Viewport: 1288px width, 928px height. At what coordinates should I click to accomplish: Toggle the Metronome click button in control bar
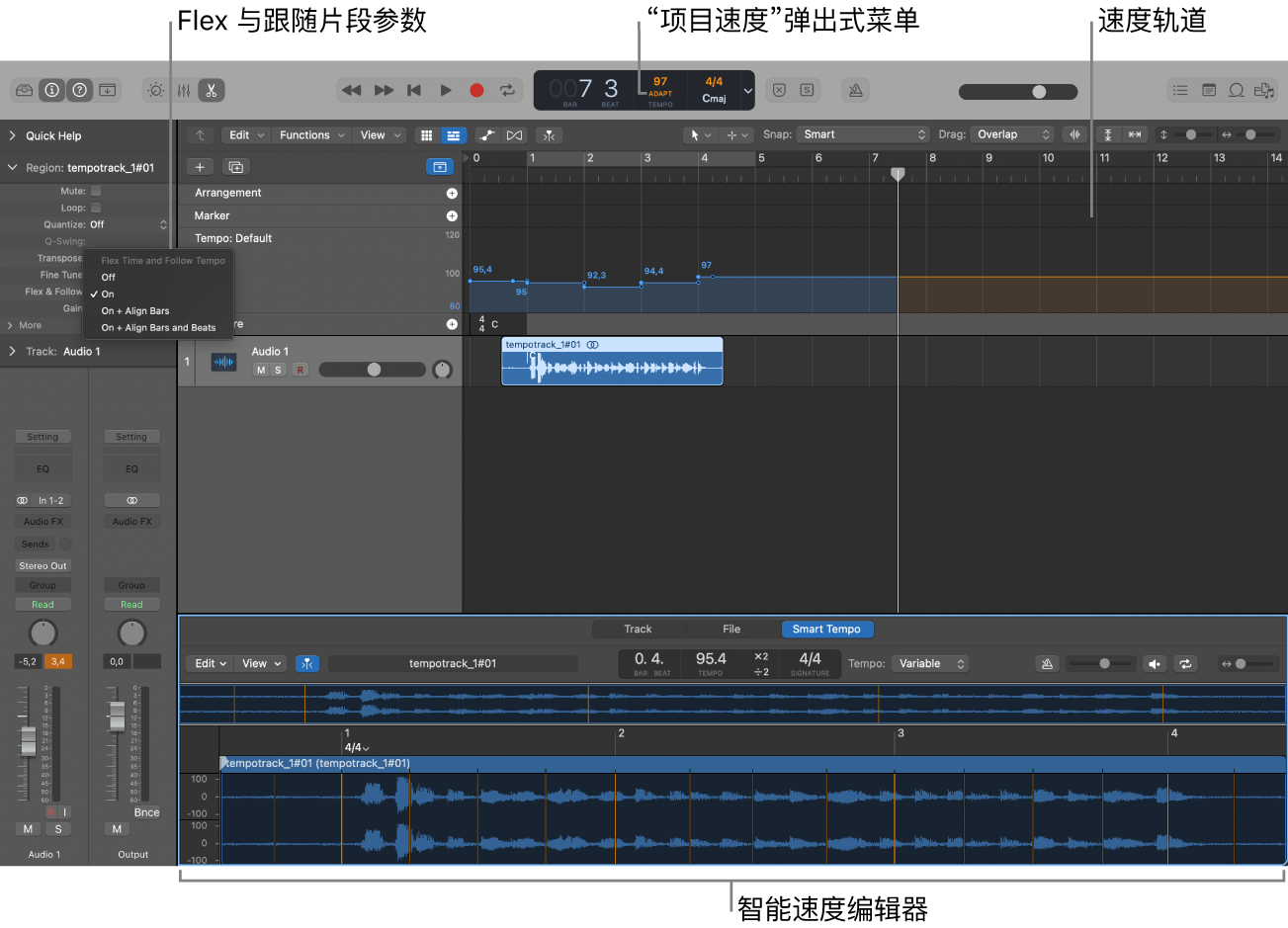point(856,90)
